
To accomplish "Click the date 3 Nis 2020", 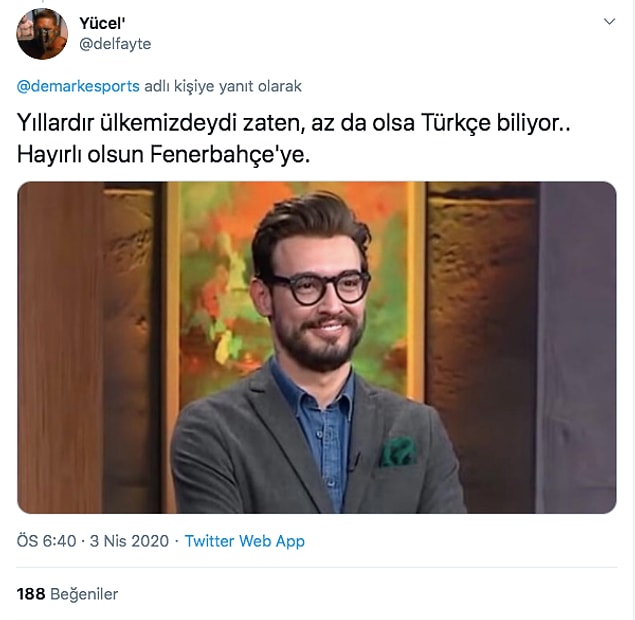I will pos(129,541).
